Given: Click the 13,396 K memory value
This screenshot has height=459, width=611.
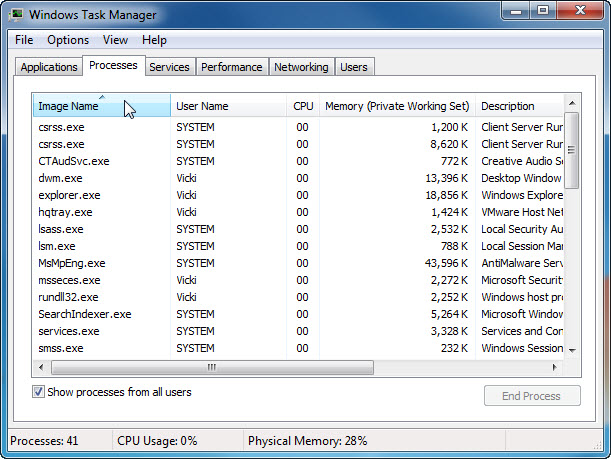Looking at the screenshot, I should point(447,178).
